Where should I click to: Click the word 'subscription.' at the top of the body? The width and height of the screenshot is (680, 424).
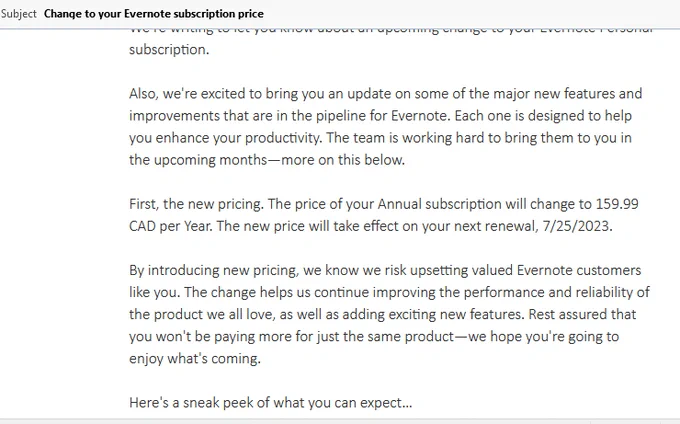(x=169, y=49)
